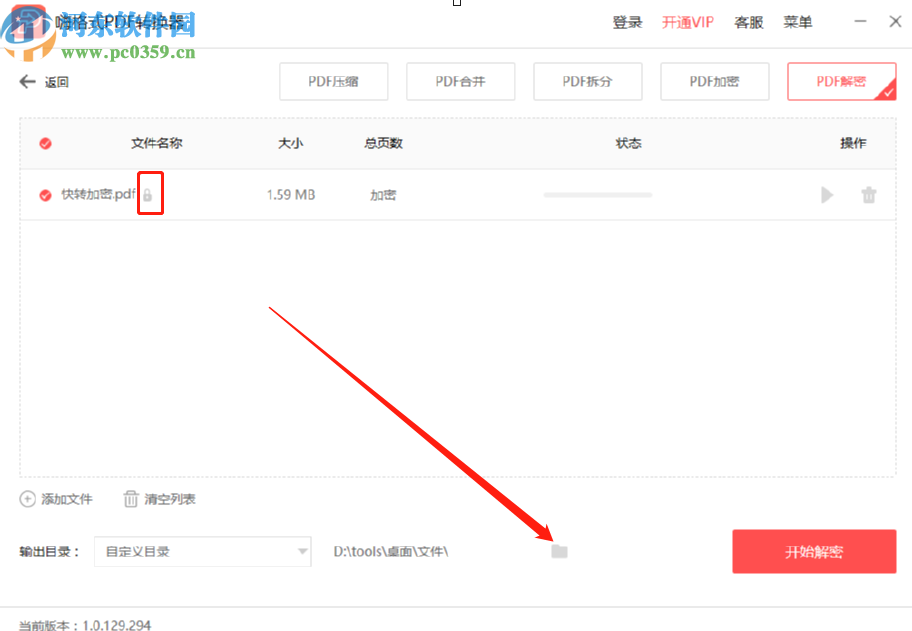Toggle the select-all checkbox in the header row
Image resolution: width=912 pixels, height=631 pixels.
point(45,143)
